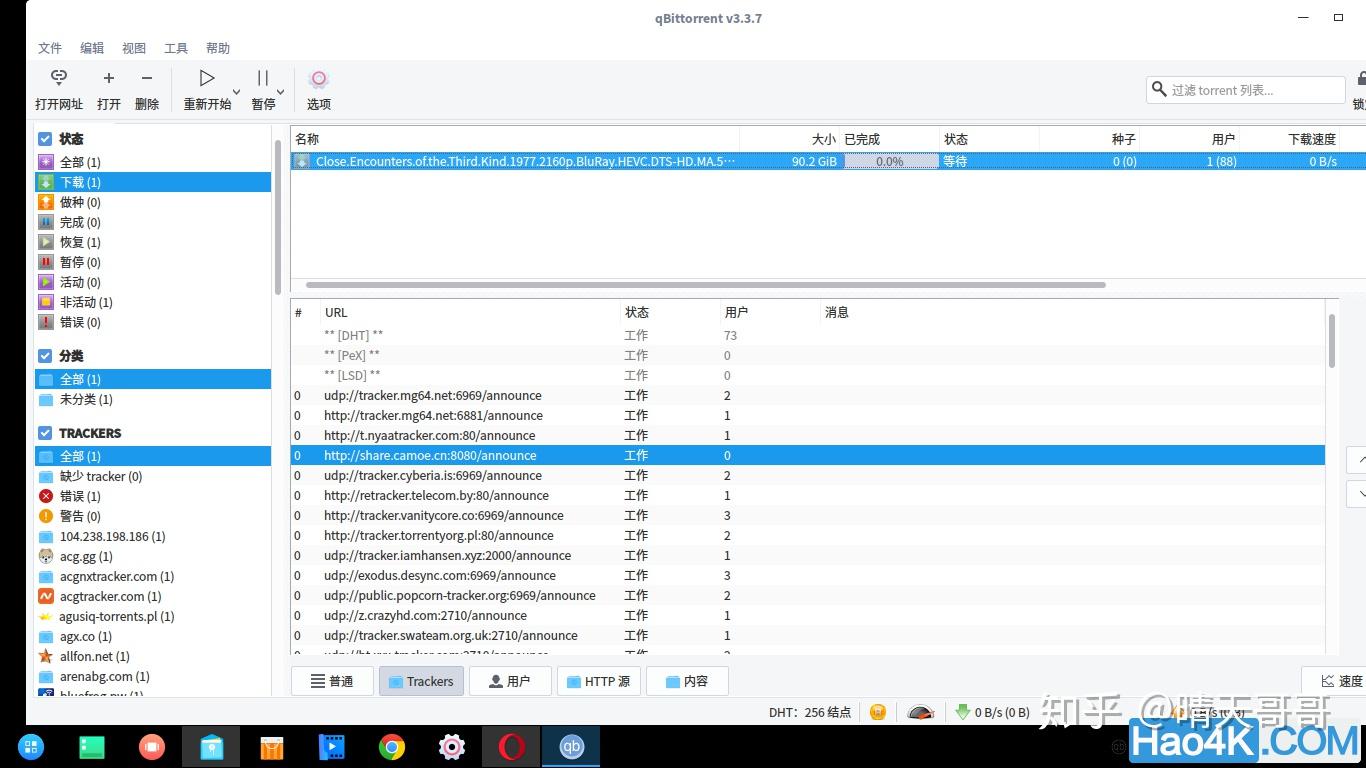Image resolution: width=1366 pixels, height=768 pixels.
Task: Select allfon.net (1) tracker
Action: 153,656
